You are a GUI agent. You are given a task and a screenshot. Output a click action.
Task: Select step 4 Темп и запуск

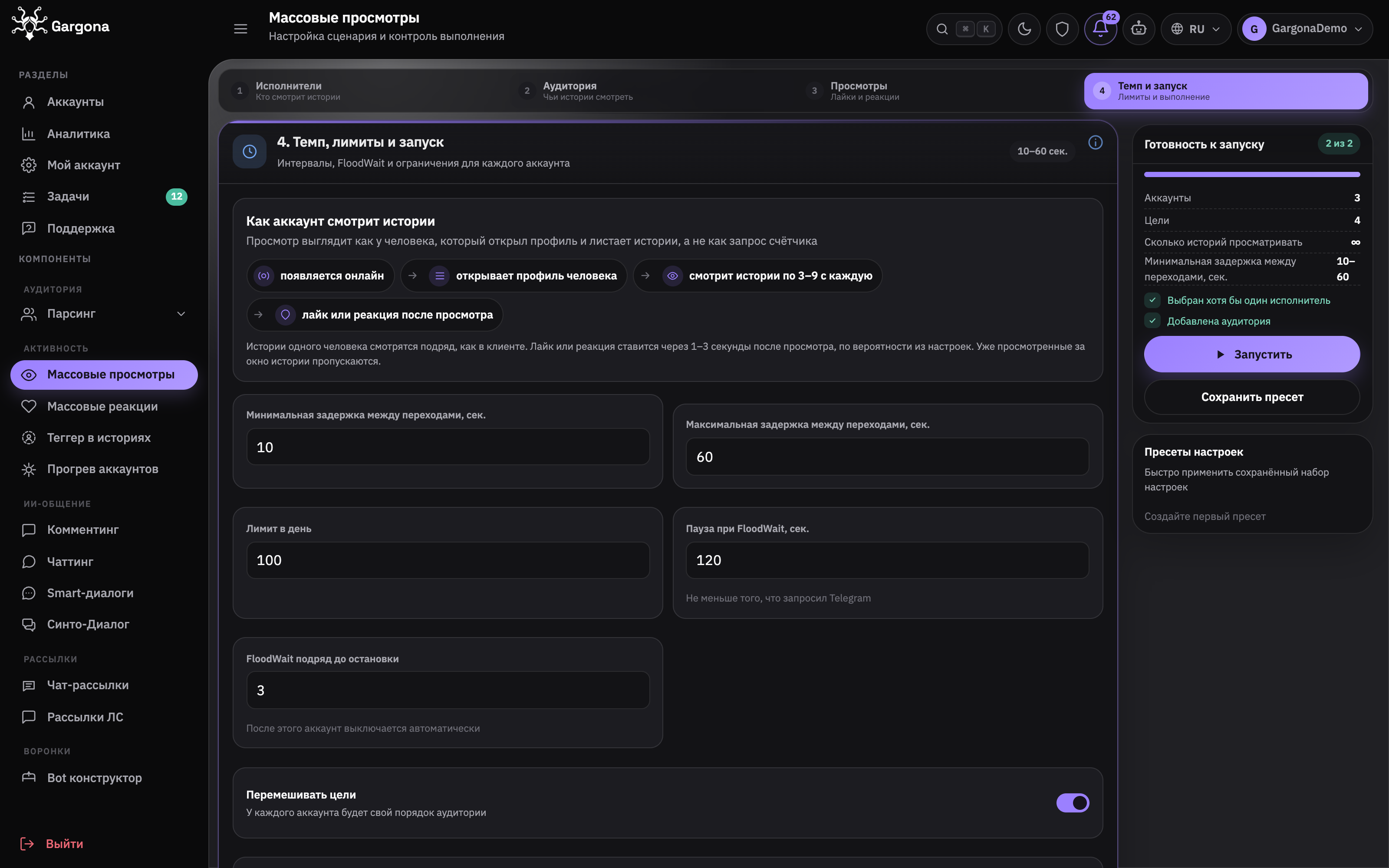point(1225,91)
